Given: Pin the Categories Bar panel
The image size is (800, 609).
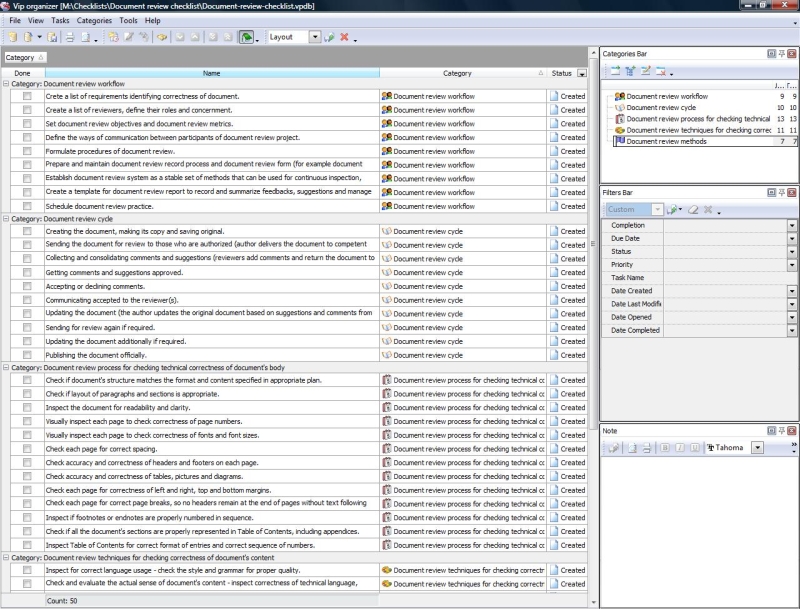Looking at the screenshot, I should click(782, 53).
